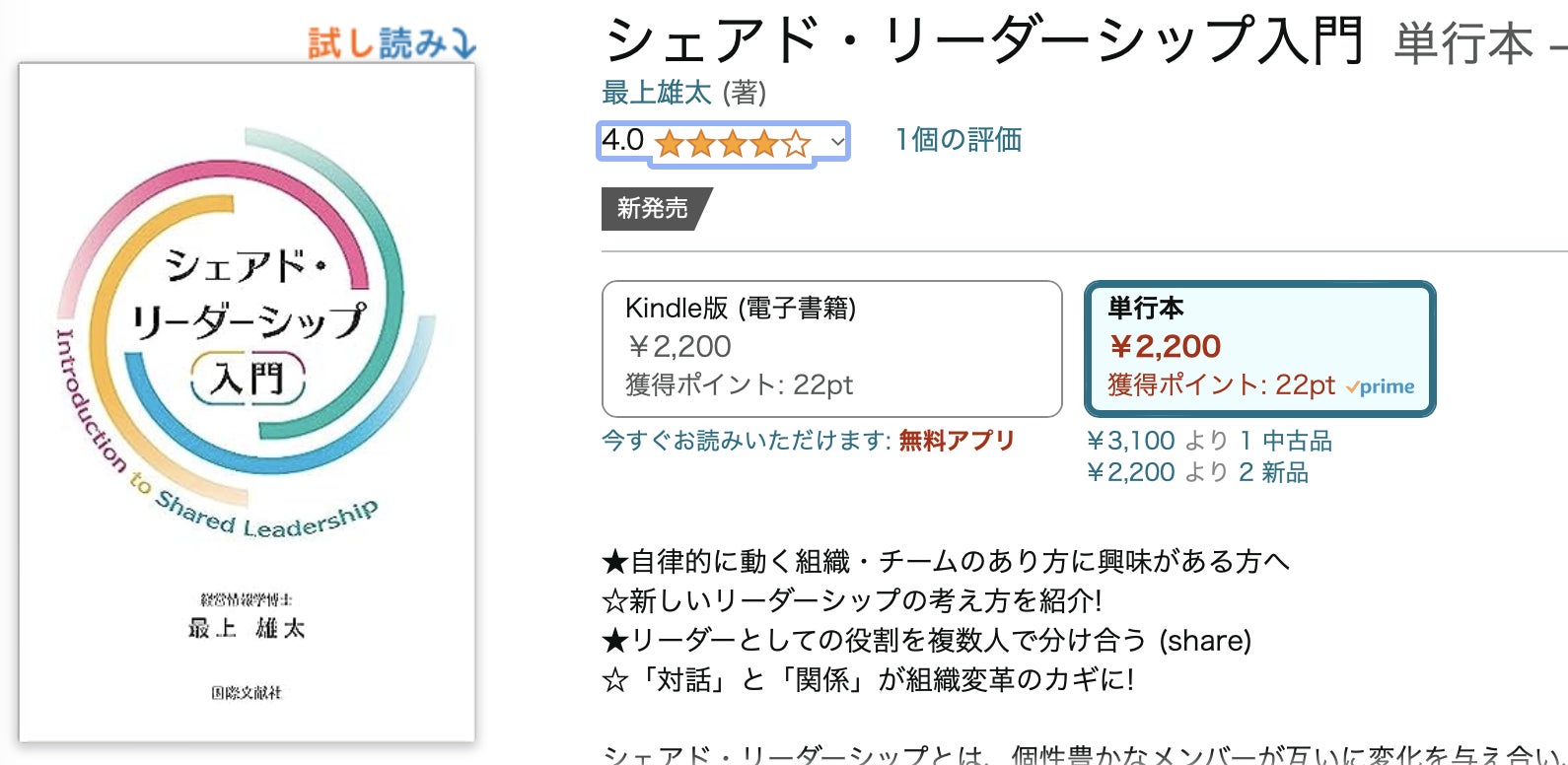Click the prime badge icon
The width and height of the screenshot is (1568, 765).
(x=1381, y=386)
